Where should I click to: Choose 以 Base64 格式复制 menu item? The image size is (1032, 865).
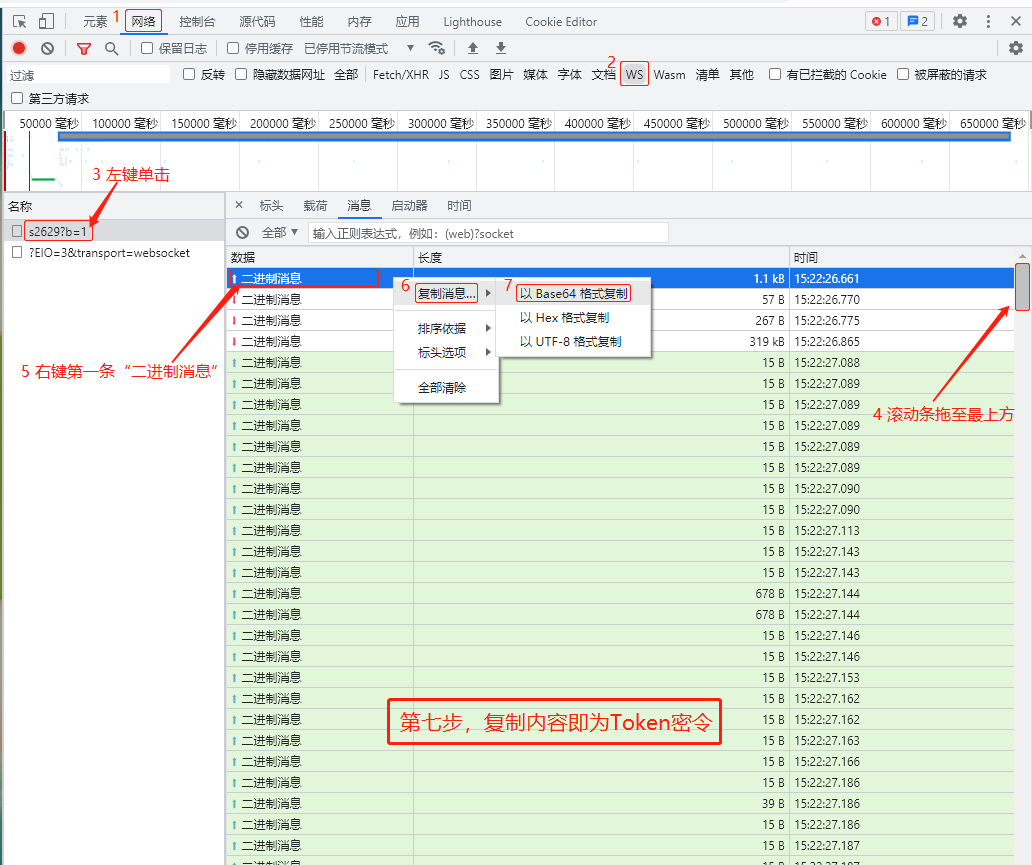pos(574,294)
